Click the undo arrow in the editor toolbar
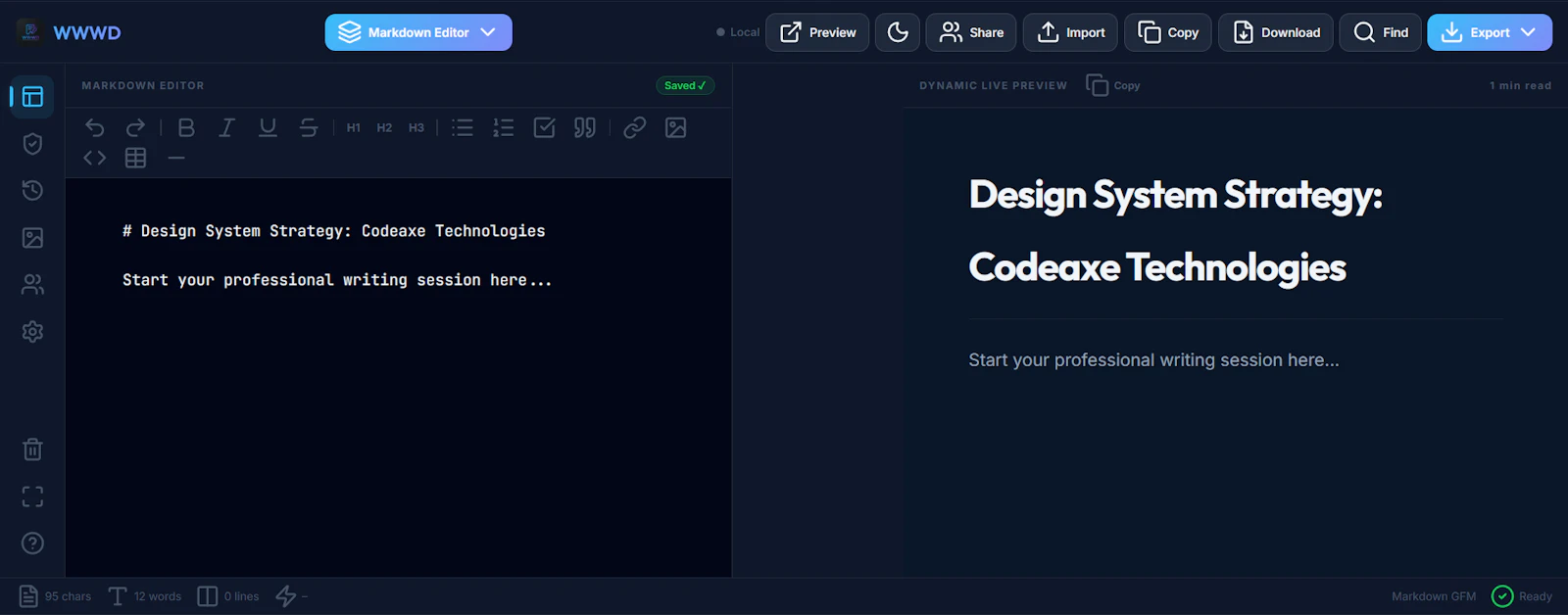This screenshot has width=1568, height=615. (95, 127)
